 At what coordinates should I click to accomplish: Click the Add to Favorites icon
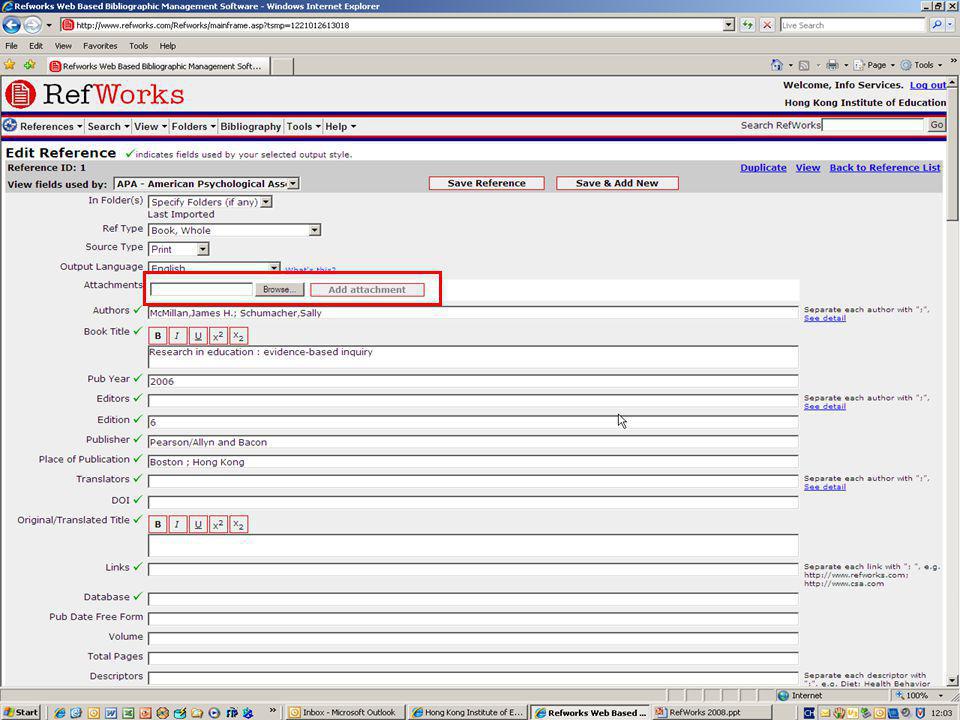point(29,65)
